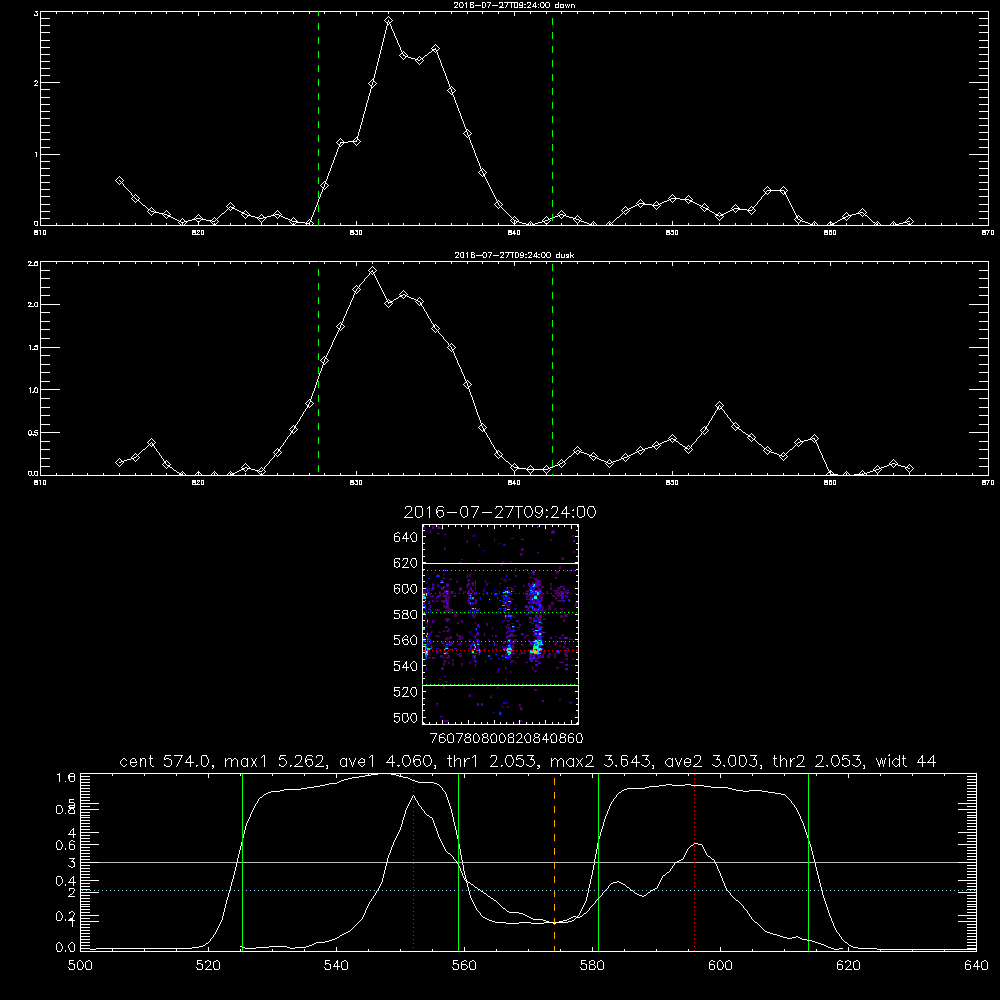This screenshot has height=1000, width=1000.
Task: Select the red dotted peak line near 596
Action: click(x=695, y=861)
